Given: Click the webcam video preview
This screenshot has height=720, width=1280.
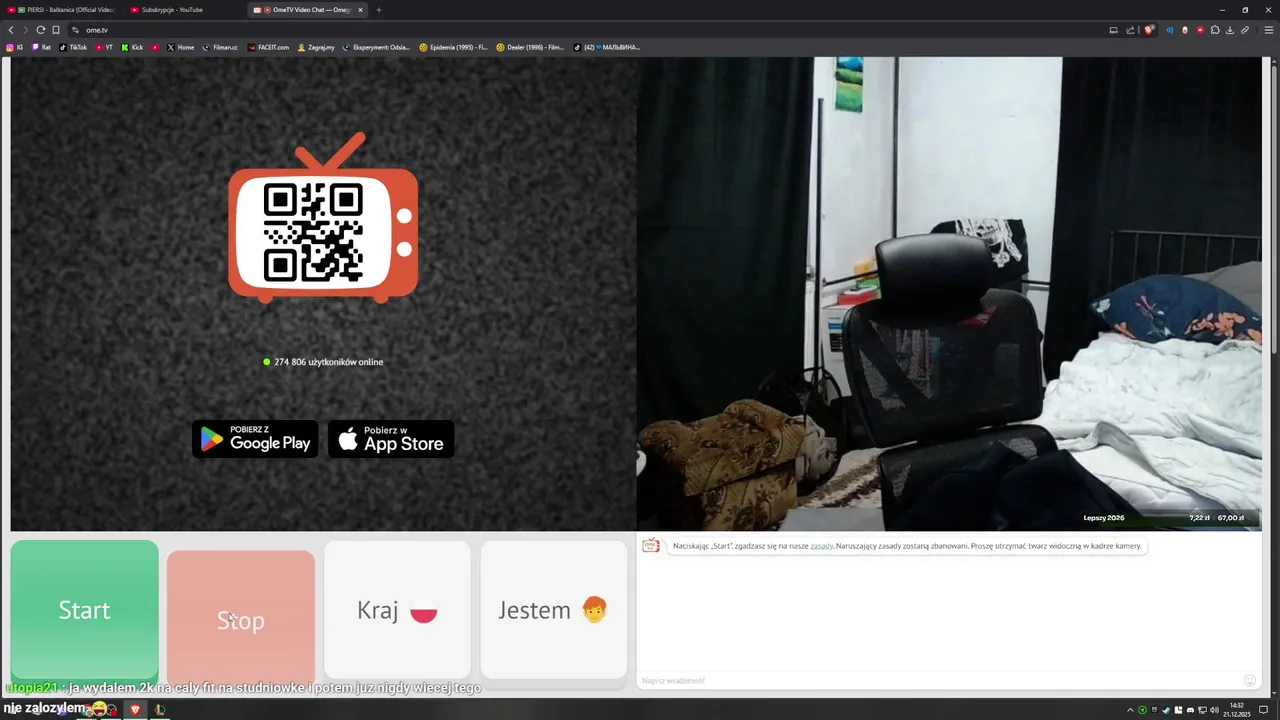Looking at the screenshot, I should [949, 293].
